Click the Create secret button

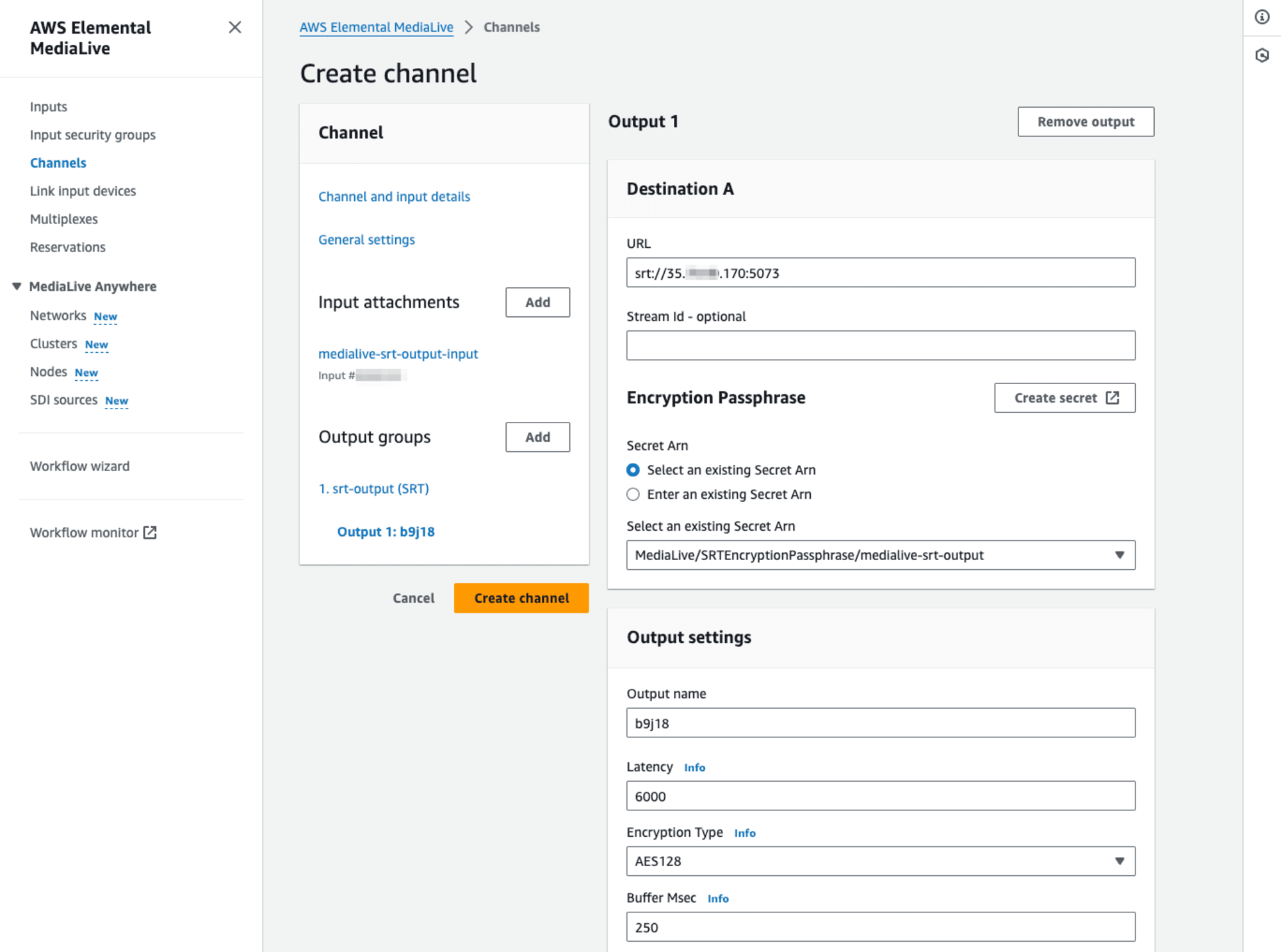point(1065,398)
